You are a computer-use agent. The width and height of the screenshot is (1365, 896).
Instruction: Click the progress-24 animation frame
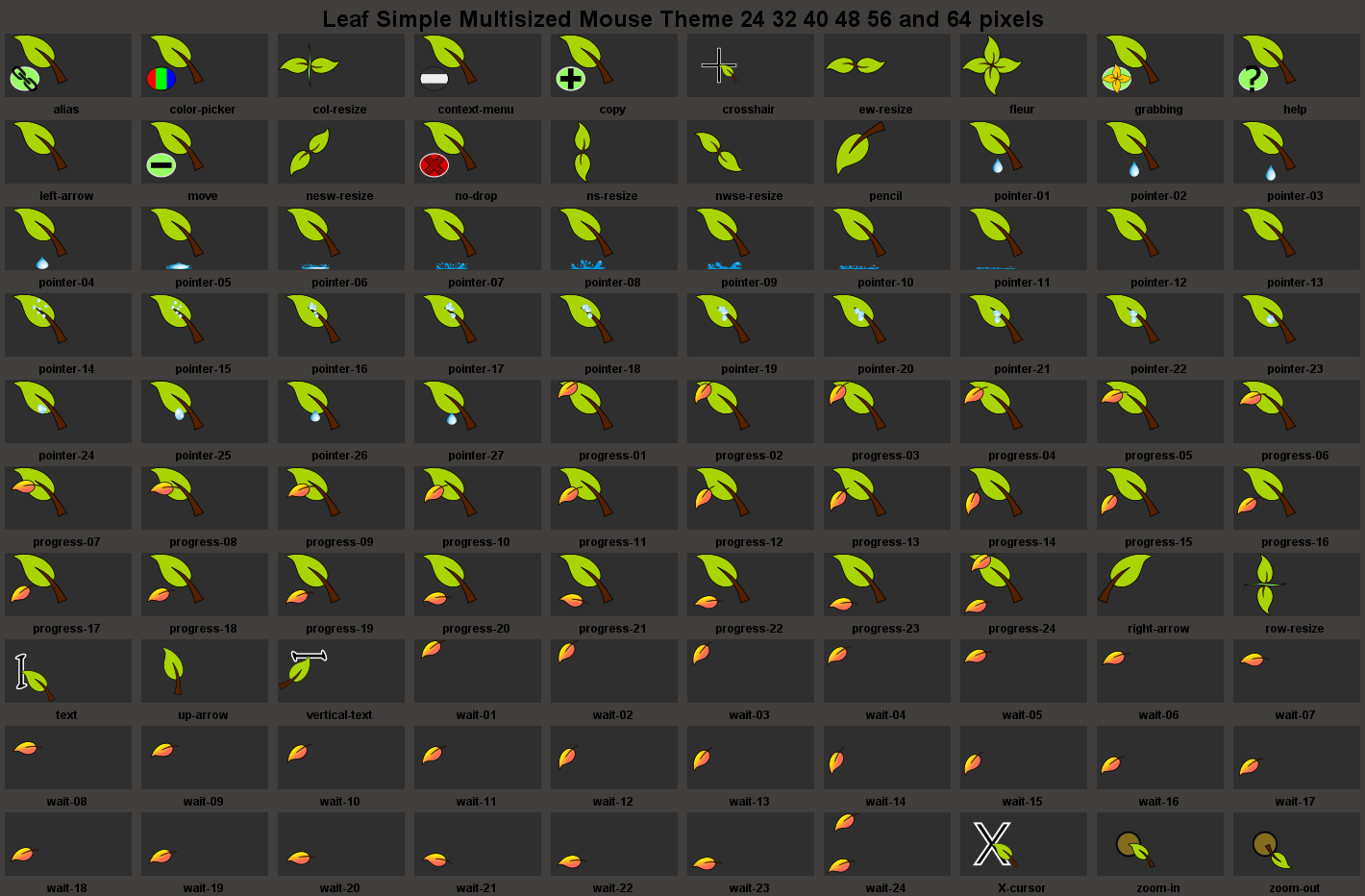[1024, 585]
